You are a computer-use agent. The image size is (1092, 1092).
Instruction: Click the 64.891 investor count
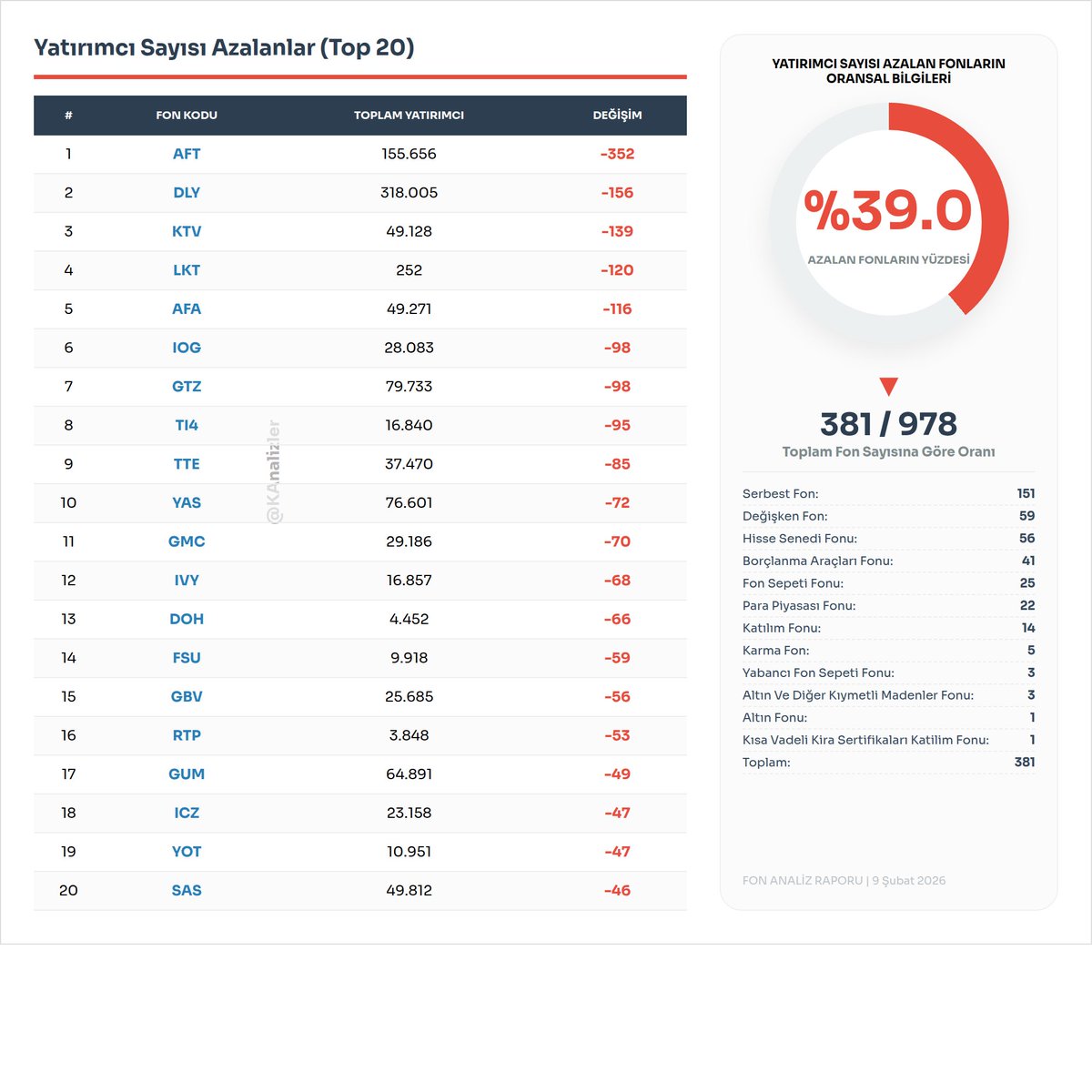[409, 773]
